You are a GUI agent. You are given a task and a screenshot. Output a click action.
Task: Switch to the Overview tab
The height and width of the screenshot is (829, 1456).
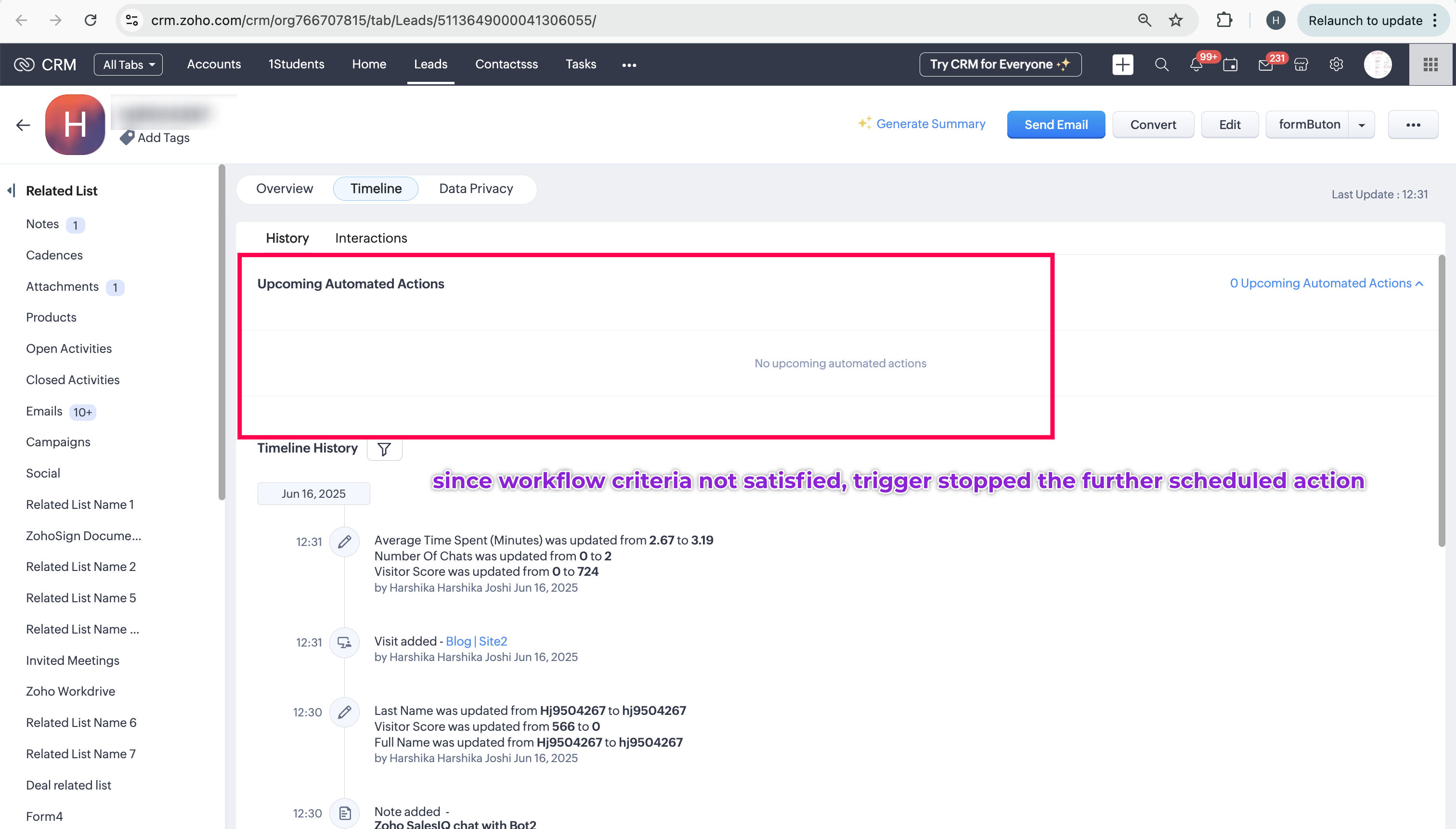pos(284,188)
